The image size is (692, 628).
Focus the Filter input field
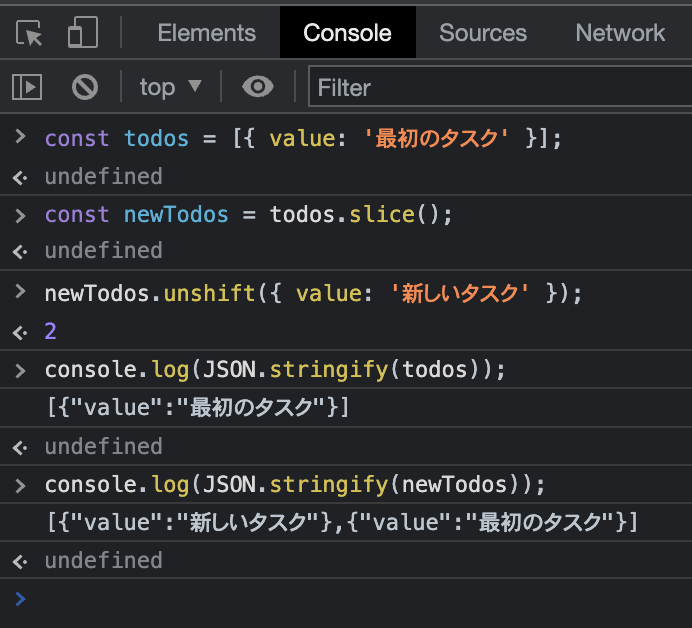[500, 86]
